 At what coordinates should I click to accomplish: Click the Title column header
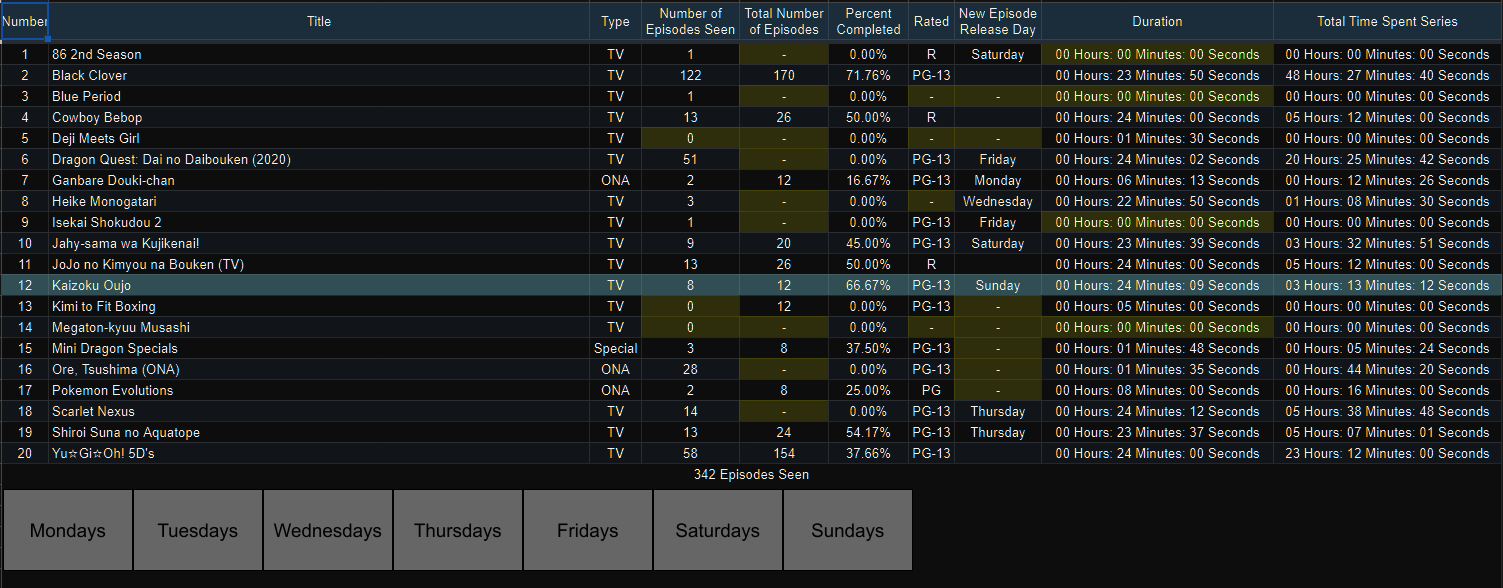(x=319, y=21)
